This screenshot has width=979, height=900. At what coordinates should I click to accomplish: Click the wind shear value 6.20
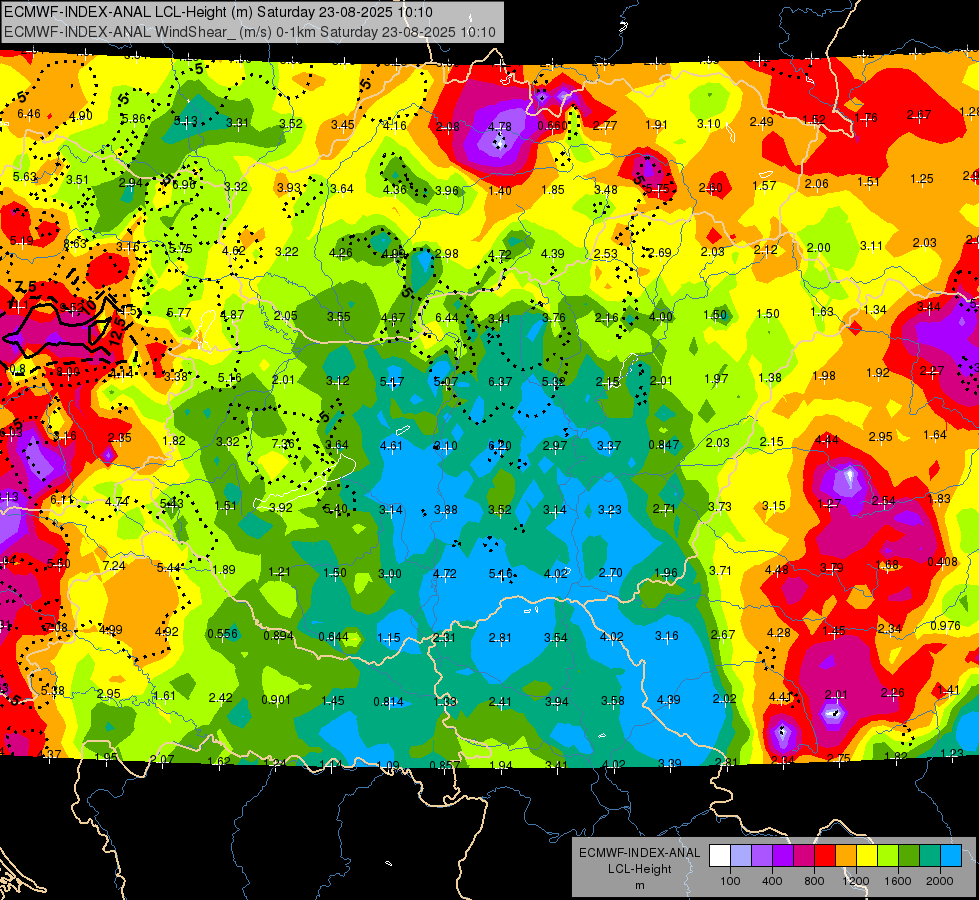point(500,445)
